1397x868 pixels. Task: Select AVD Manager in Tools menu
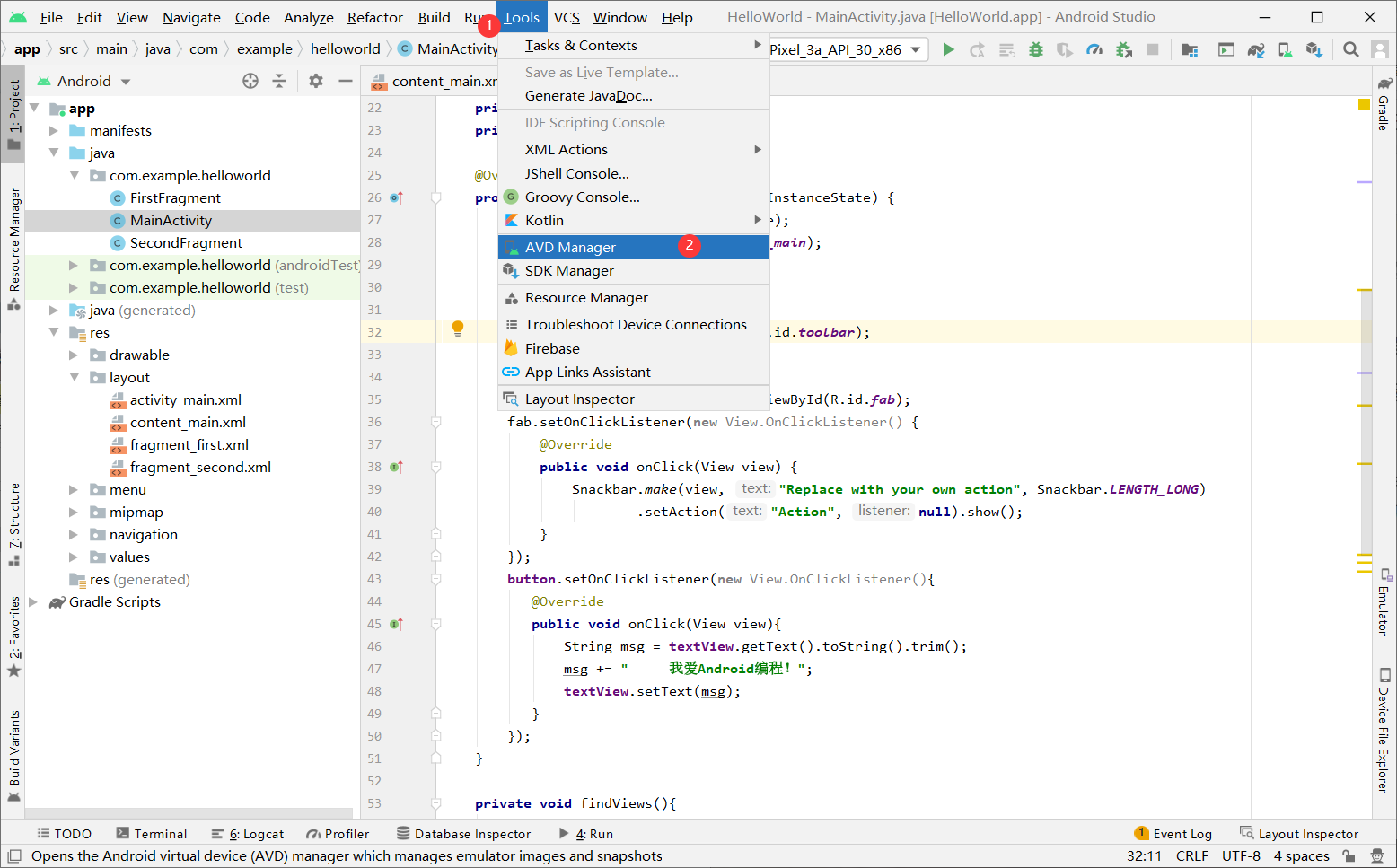(x=633, y=247)
